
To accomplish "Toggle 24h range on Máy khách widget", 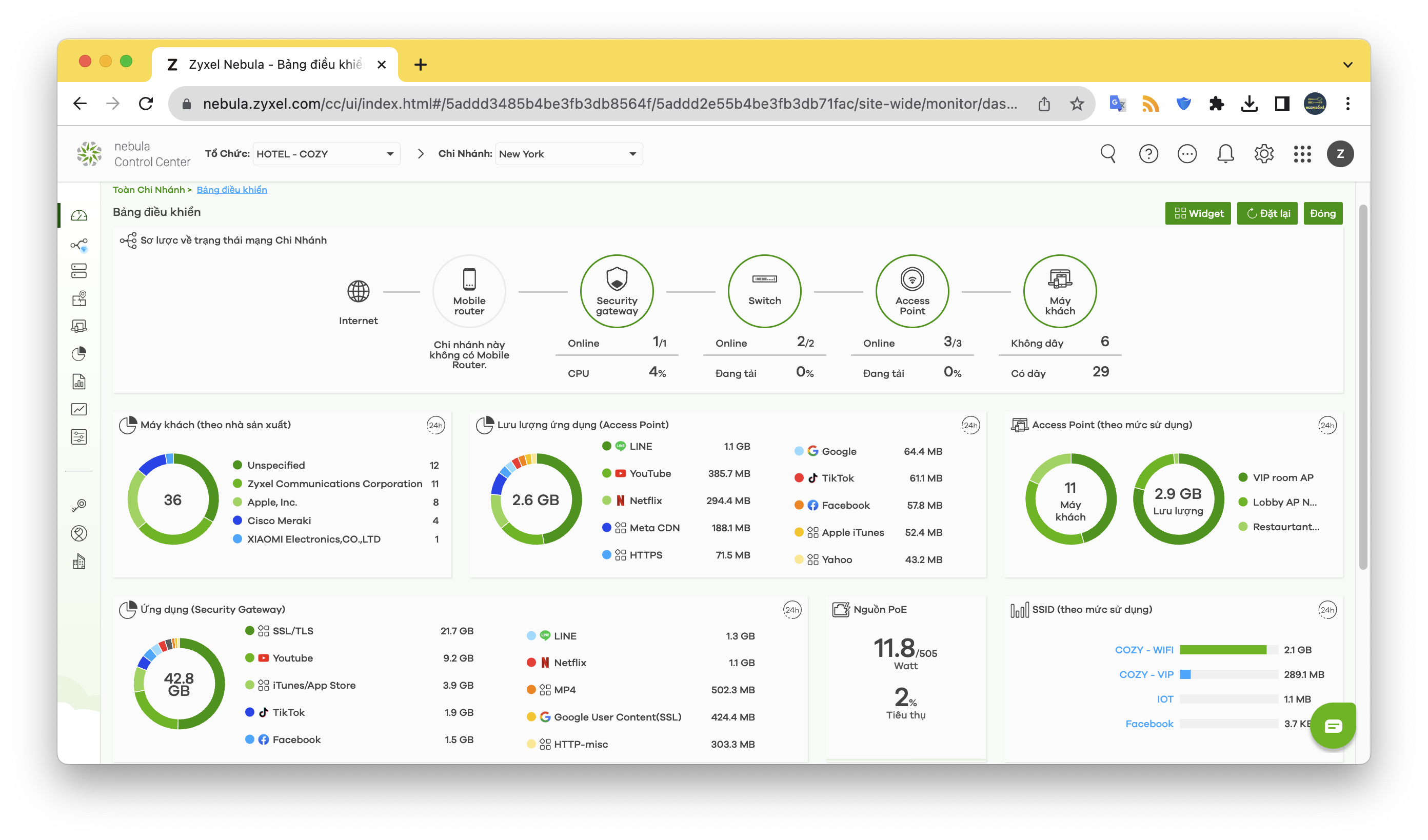I will click(435, 425).
